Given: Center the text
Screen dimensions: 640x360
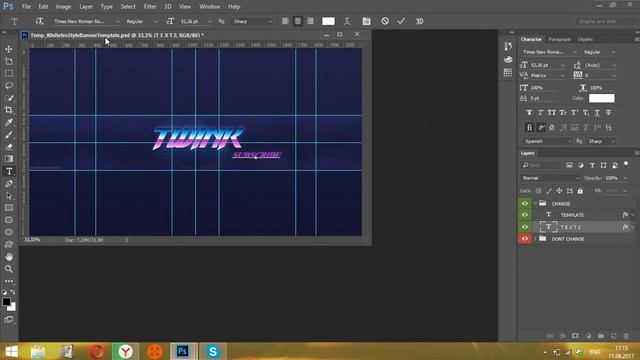Looking at the screenshot, I should pyautogui.click(x=298, y=21).
